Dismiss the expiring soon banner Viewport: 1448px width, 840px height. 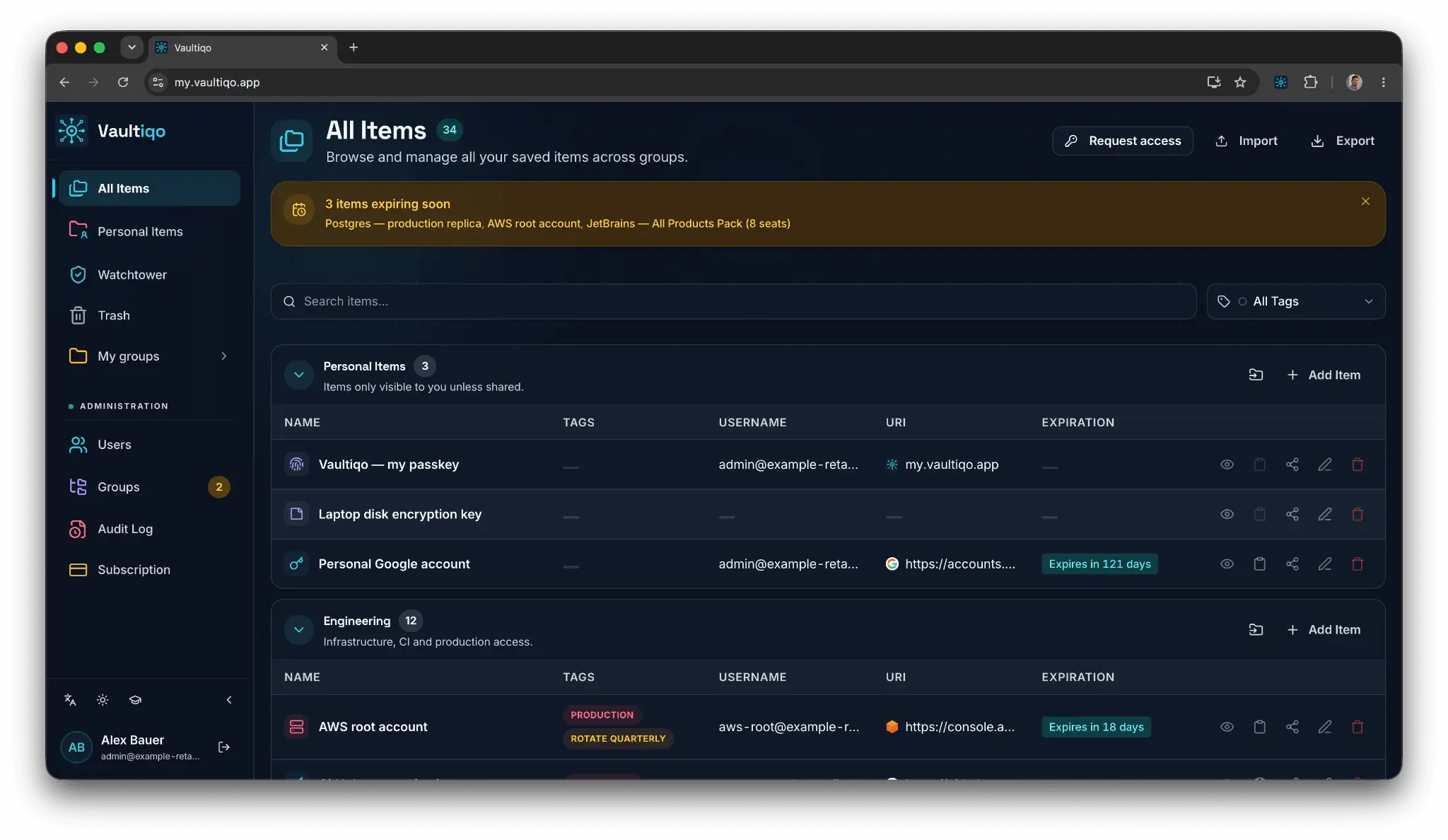[1365, 202]
